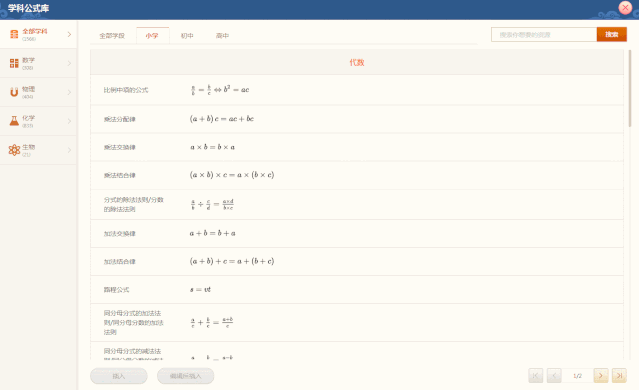Click the 生物 atom icon
The image size is (639, 390).
[14, 150]
